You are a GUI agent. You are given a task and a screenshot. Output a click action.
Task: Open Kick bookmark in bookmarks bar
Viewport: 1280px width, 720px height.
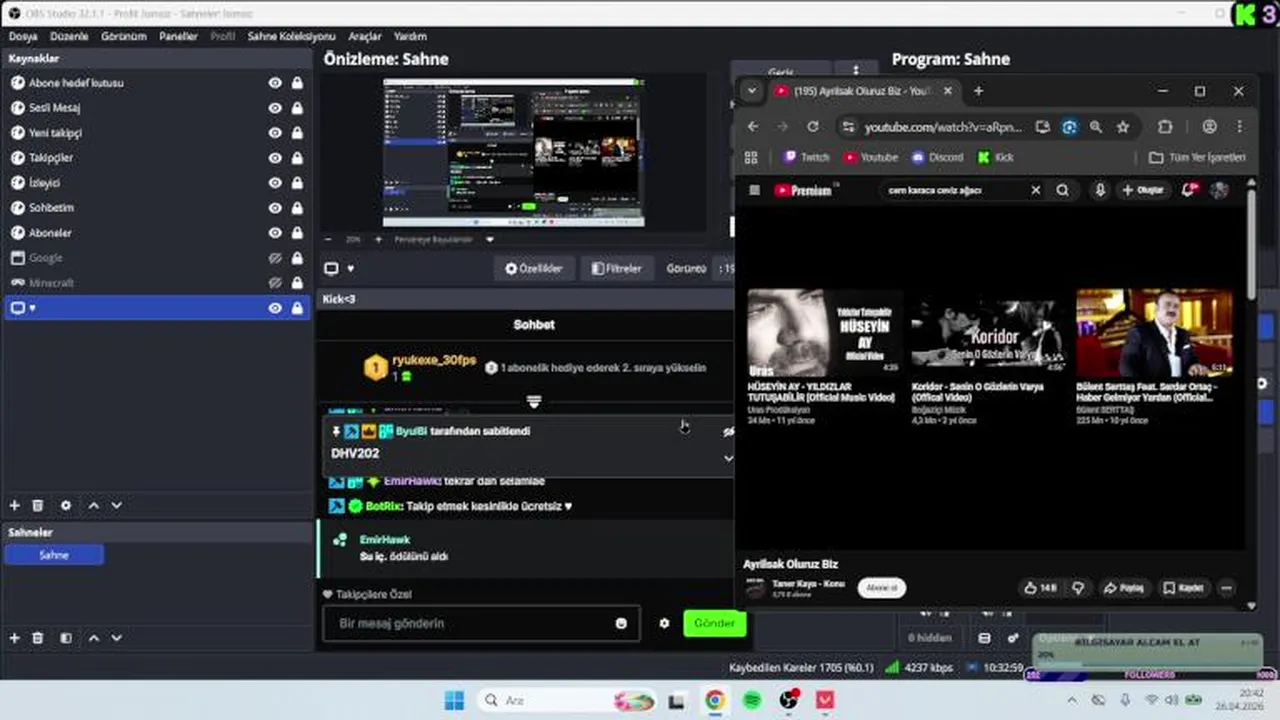[x=996, y=157]
